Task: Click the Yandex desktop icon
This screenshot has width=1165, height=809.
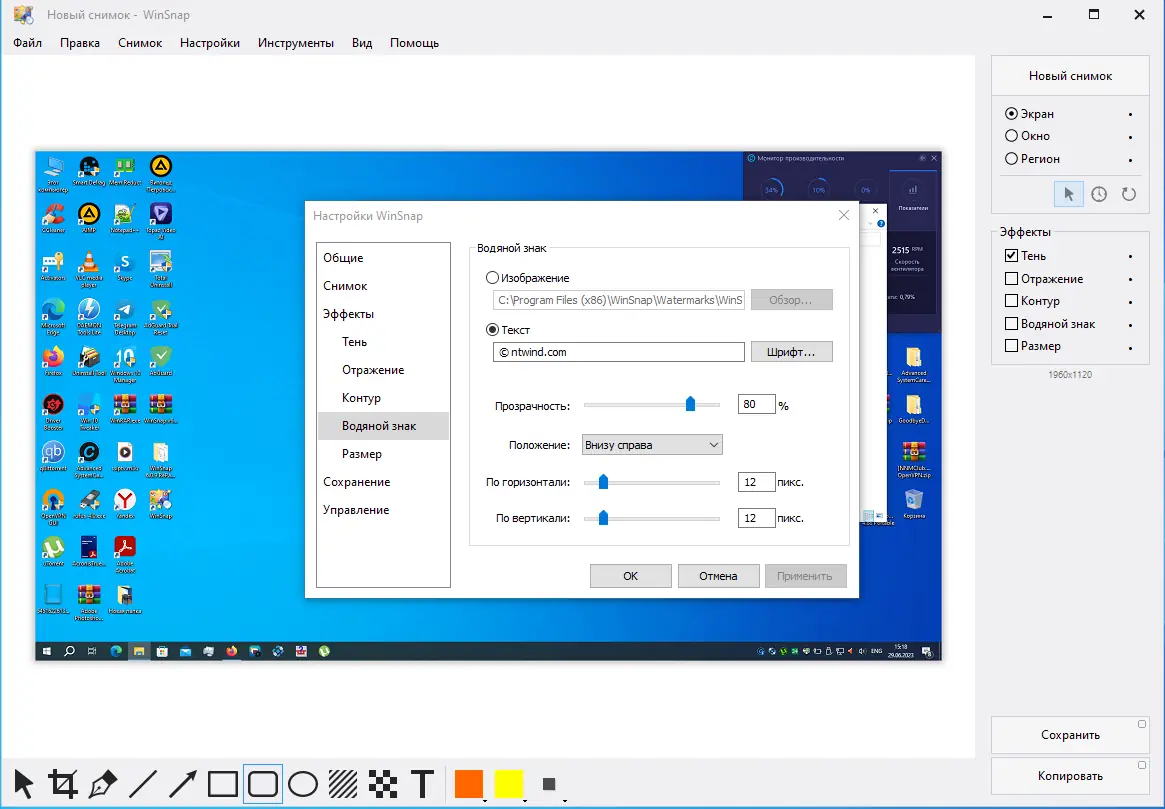Action: 125,503
